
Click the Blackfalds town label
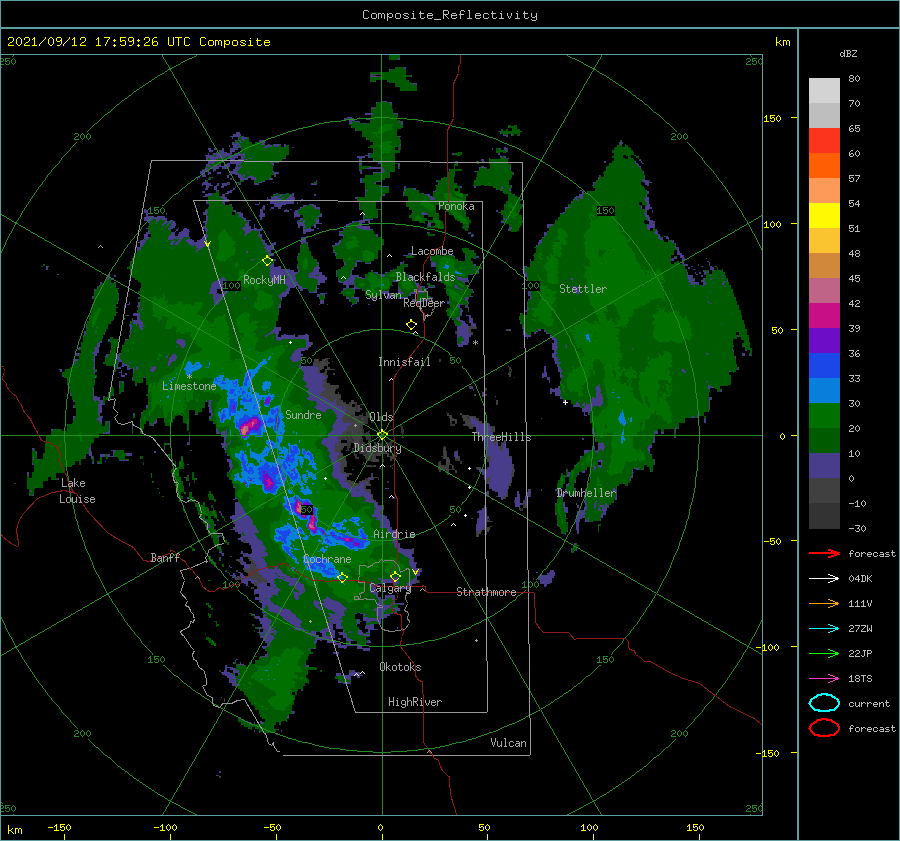point(425,277)
